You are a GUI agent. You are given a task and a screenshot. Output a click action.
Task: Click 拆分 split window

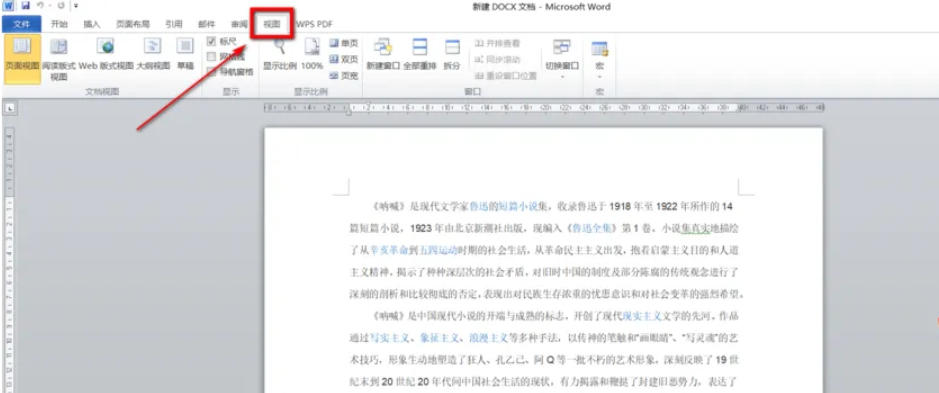pyautogui.click(x=452, y=55)
